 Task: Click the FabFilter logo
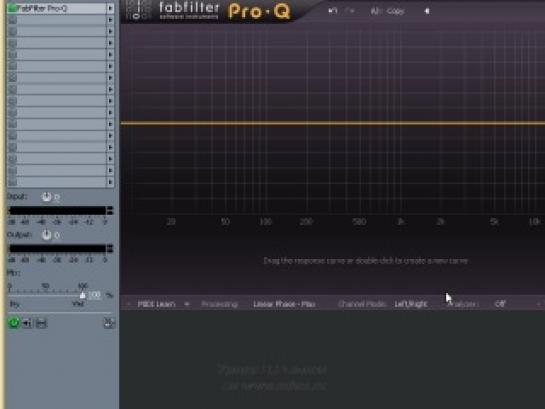pos(189,10)
